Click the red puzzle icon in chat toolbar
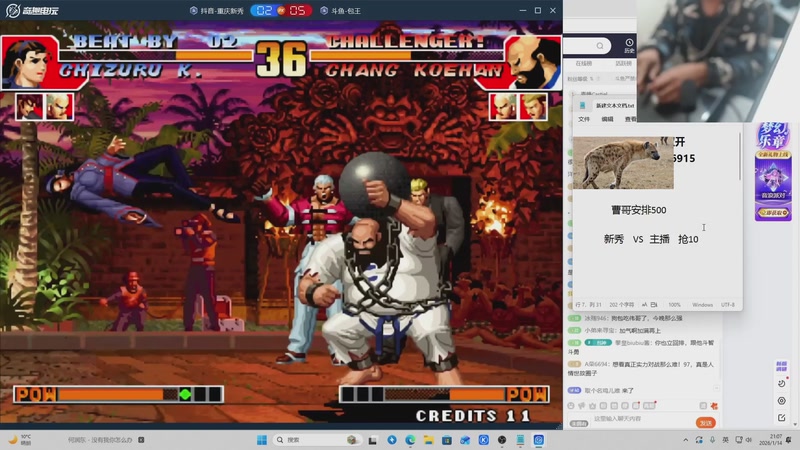 coord(714,406)
